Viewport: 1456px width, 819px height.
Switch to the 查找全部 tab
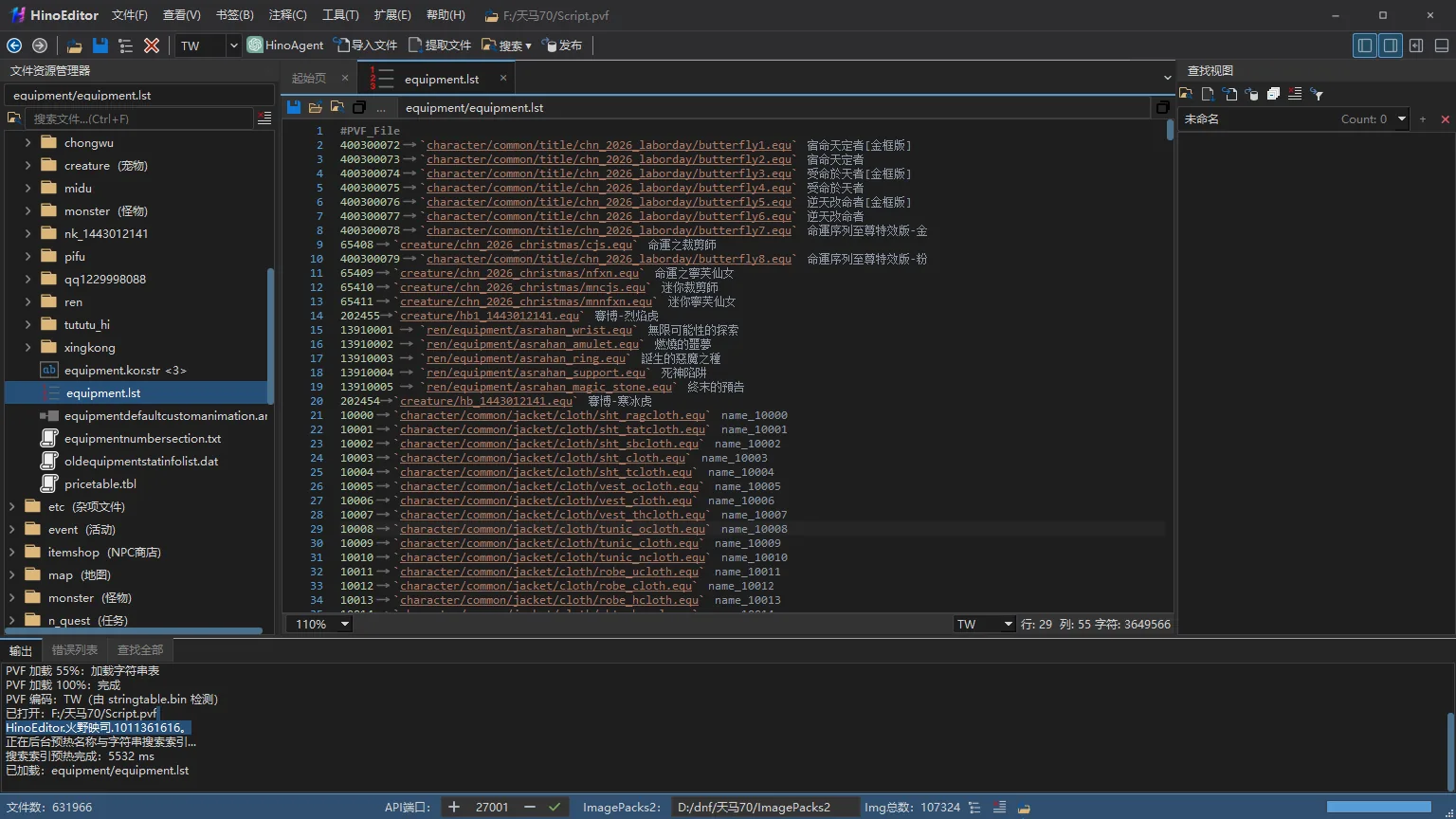point(140,650)
